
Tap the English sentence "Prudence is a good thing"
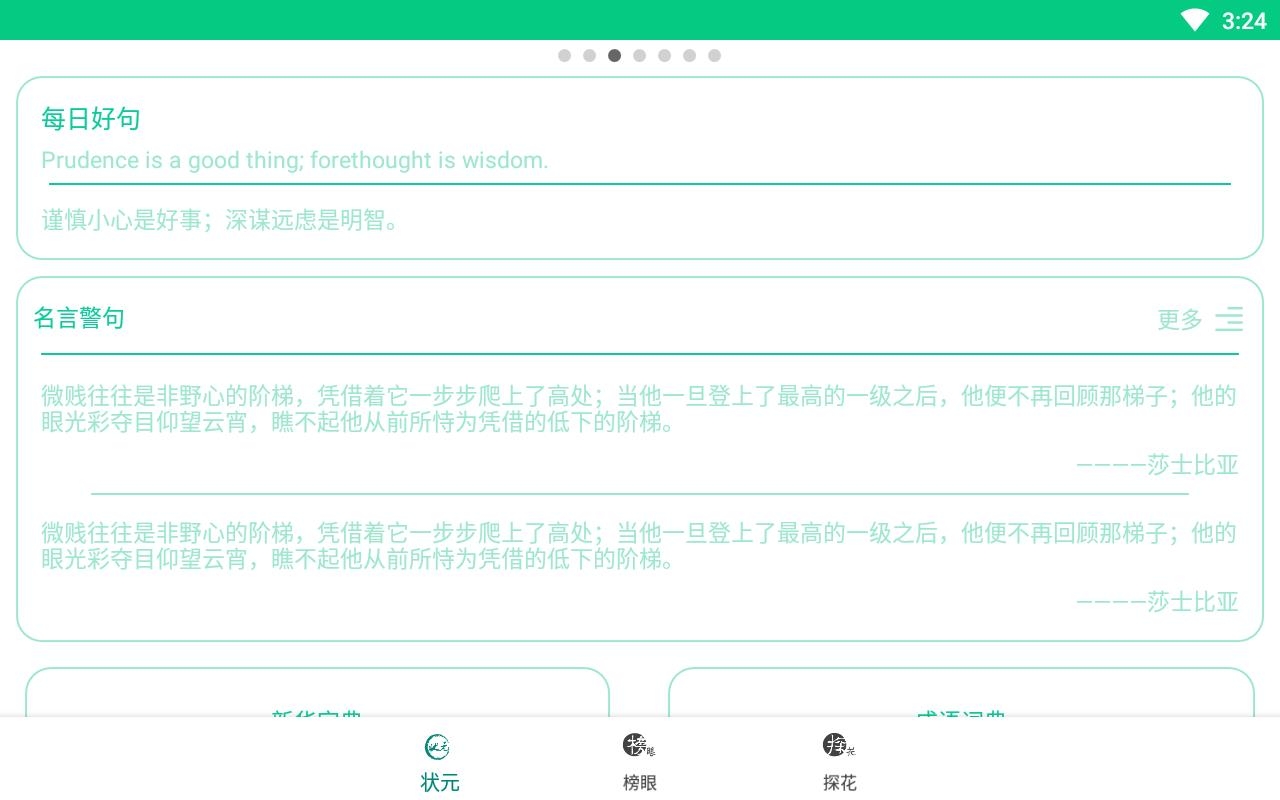[295, 160]
